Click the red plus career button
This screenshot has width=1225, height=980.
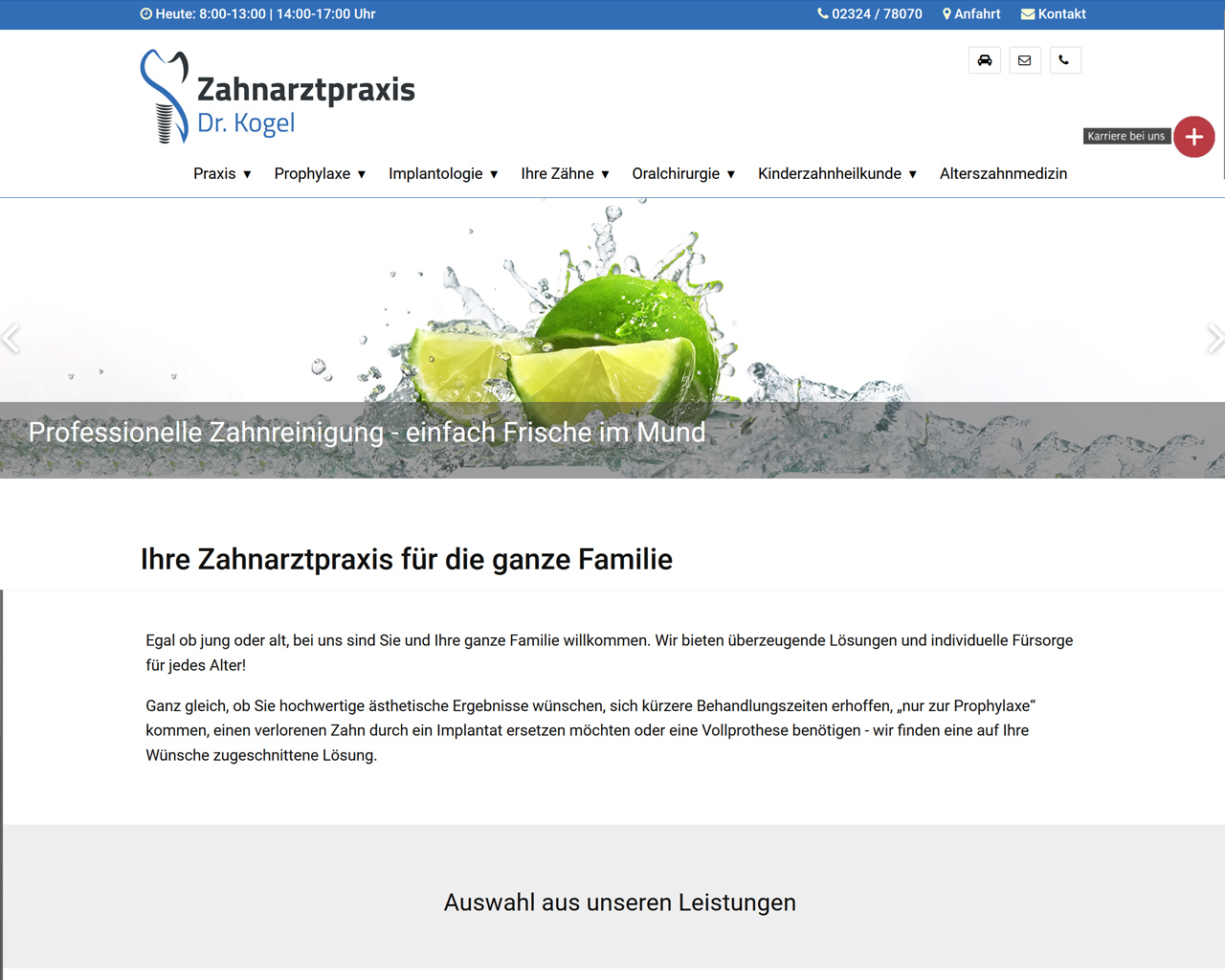point(1193,137)
